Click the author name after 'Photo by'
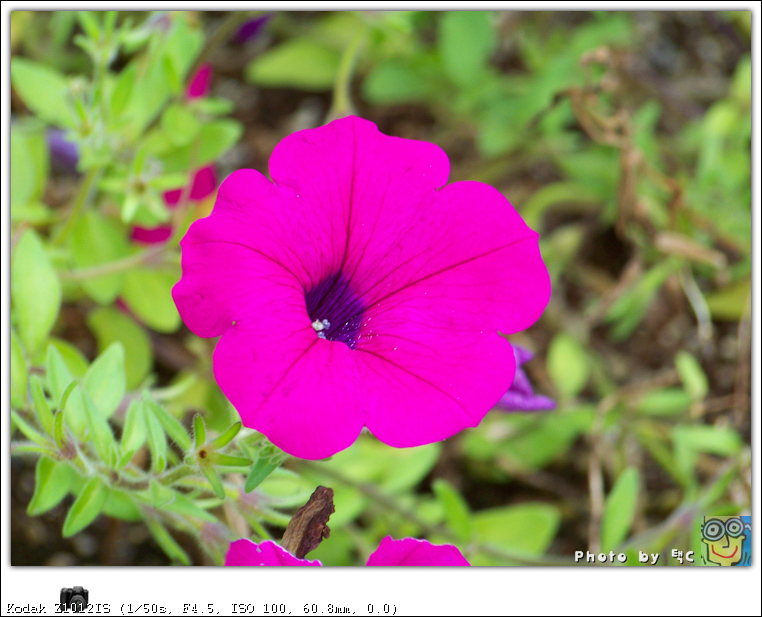762x617 pixels. [682, 556]
